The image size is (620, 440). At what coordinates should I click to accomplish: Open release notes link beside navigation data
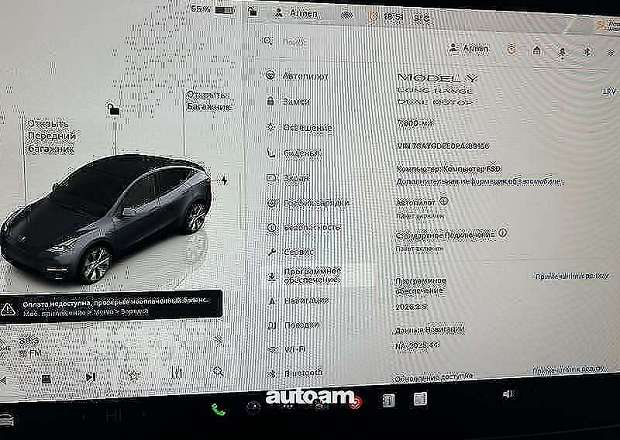click(x=569, y=370)
